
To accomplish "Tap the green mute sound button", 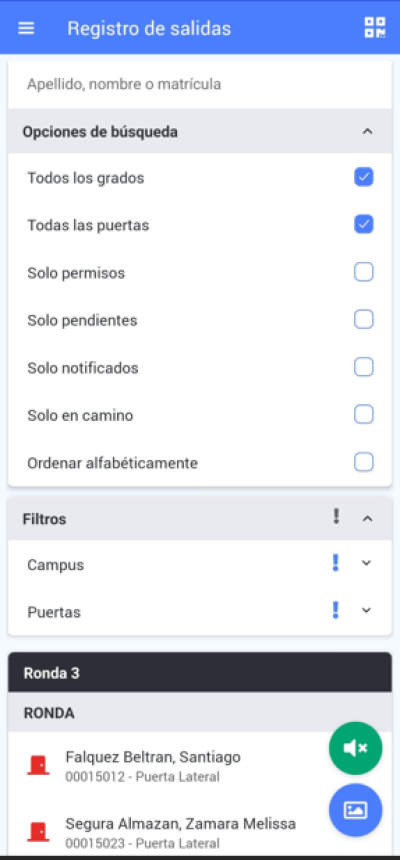I will coord(356,748).
